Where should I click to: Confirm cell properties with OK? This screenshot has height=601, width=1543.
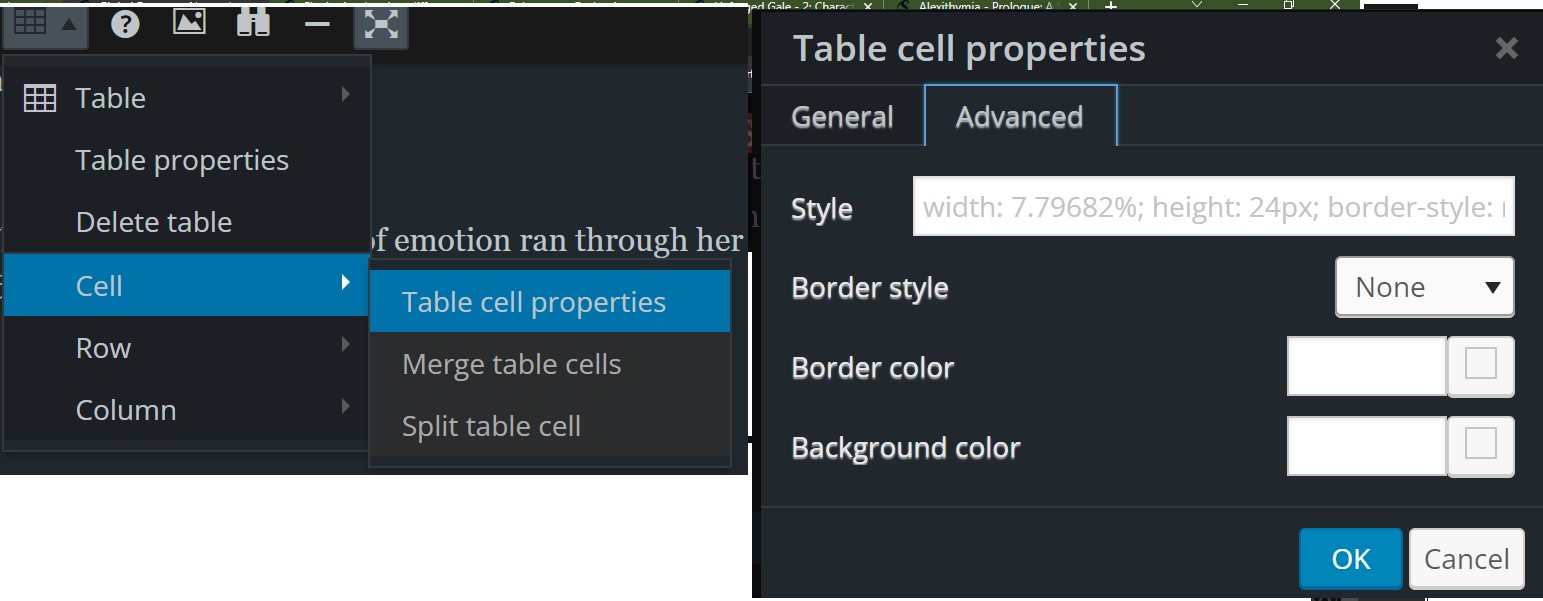(x=1350, y=558)
